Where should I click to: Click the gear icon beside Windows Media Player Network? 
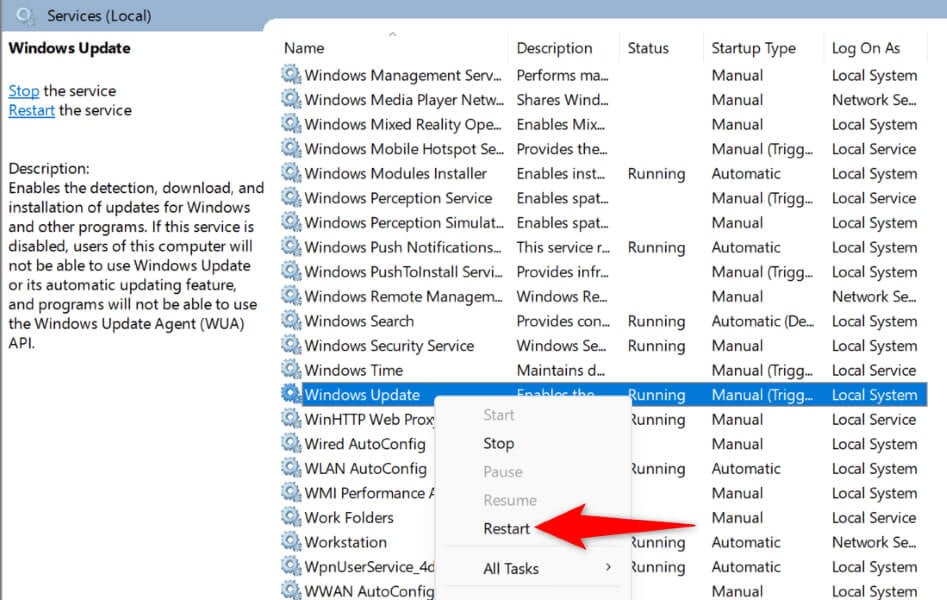pos(291,99)
